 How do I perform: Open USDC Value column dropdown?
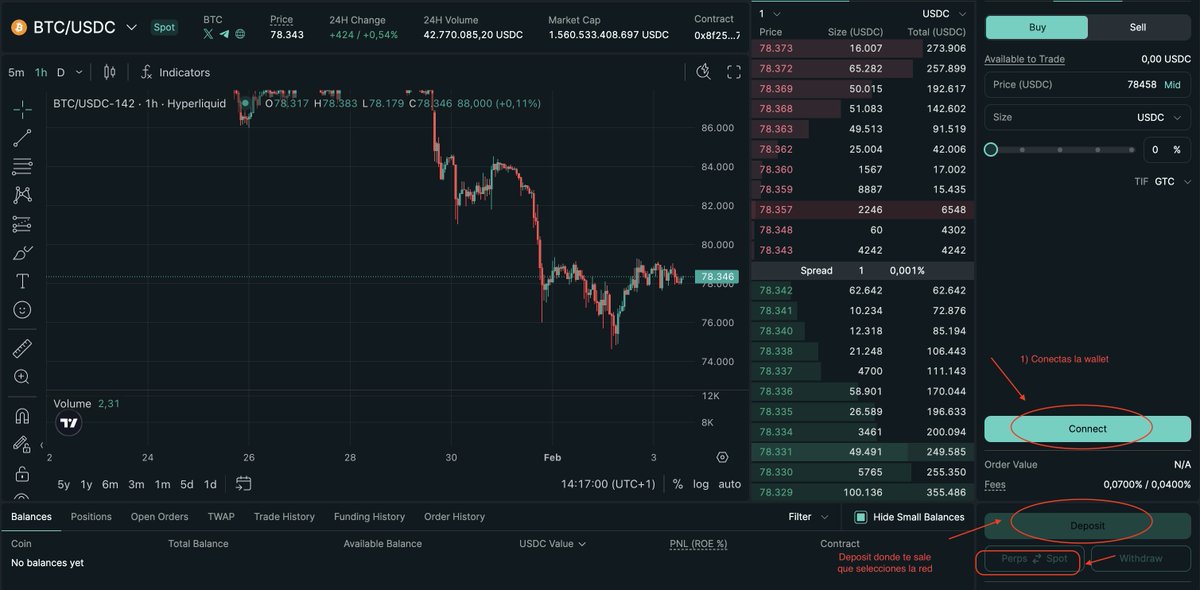coord(552,544)
